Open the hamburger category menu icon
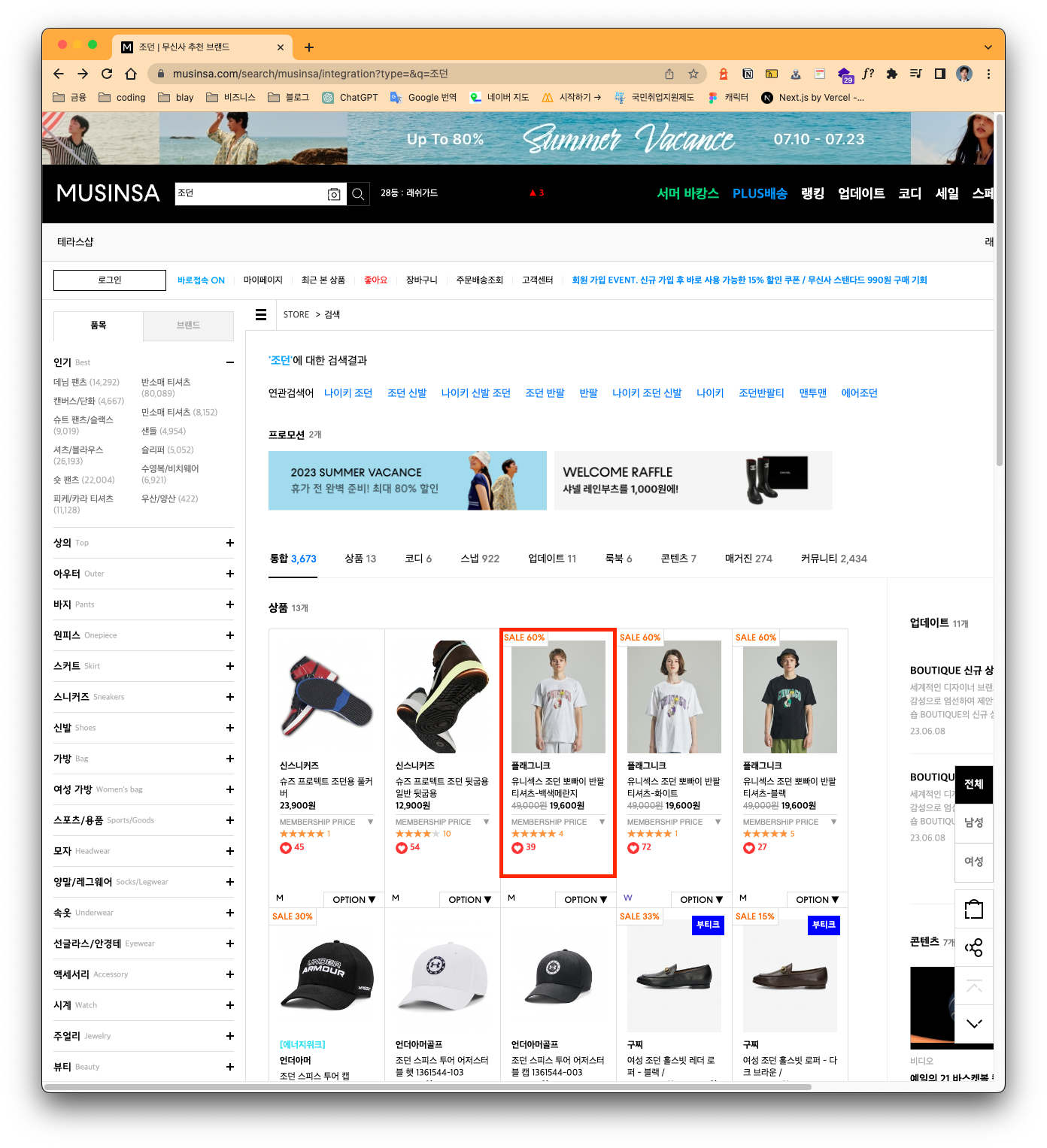 261,314
